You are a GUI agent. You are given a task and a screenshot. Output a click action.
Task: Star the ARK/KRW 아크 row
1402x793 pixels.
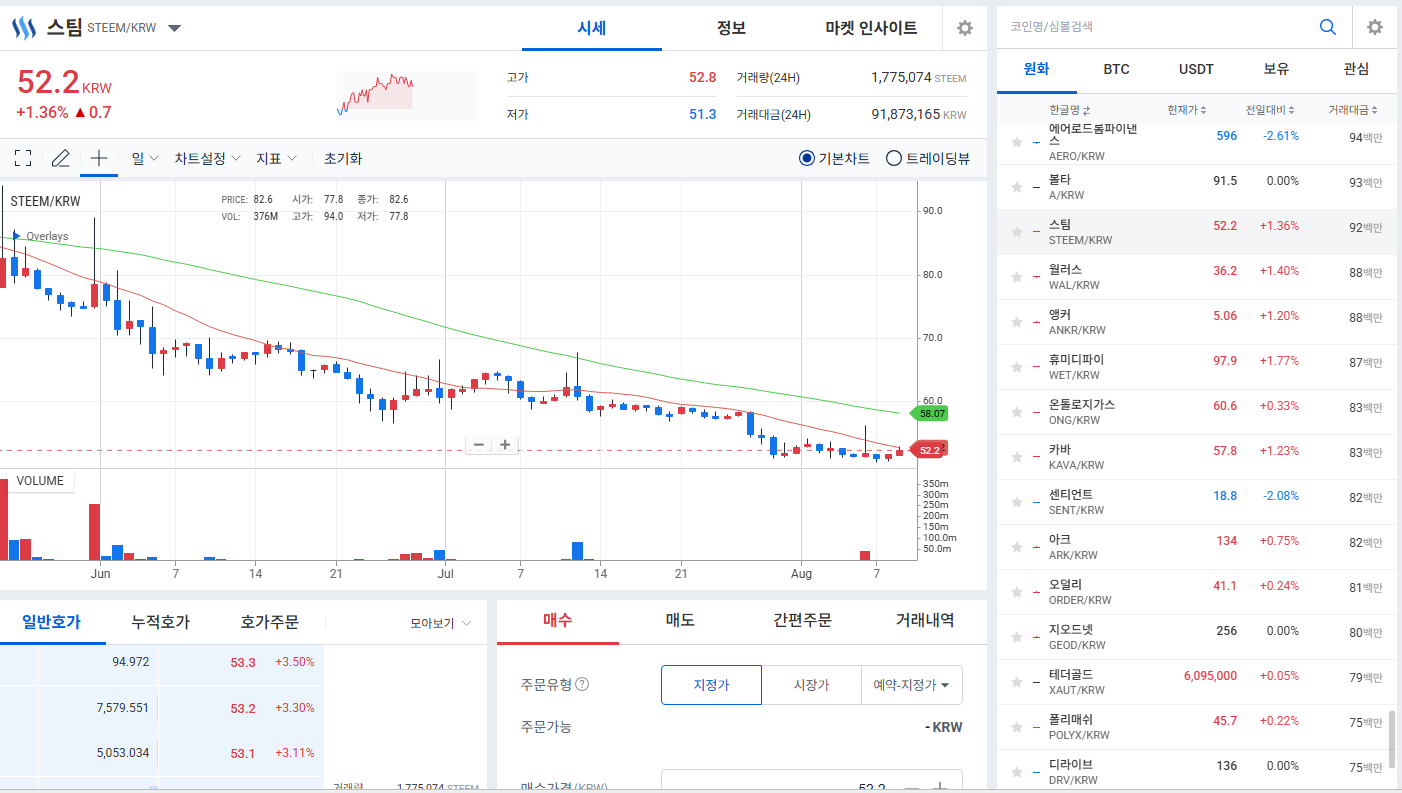click(x=1017, y=547)
